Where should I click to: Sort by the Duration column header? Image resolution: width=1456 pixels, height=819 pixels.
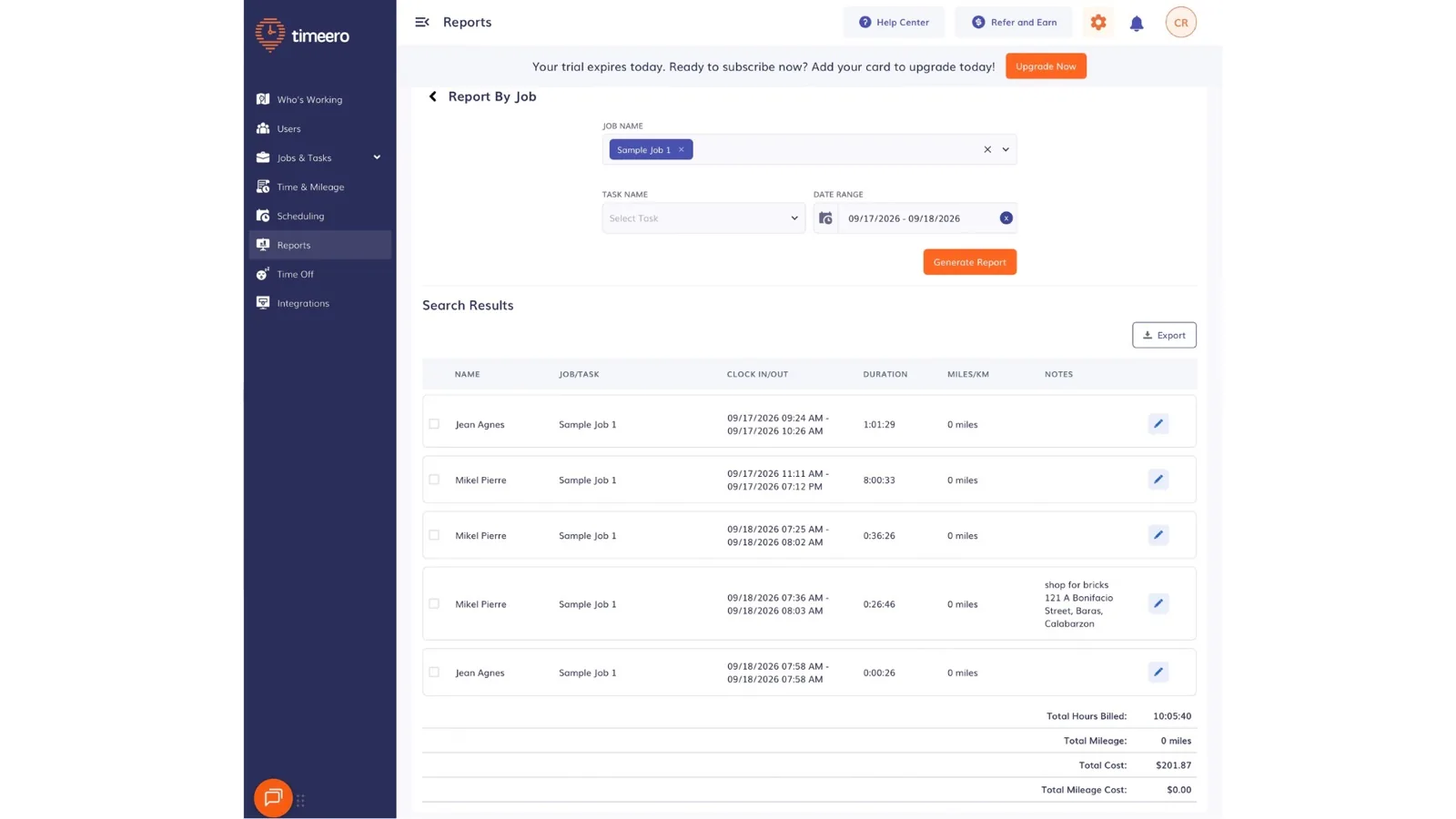pyautogui.click(x=885, y=374)
